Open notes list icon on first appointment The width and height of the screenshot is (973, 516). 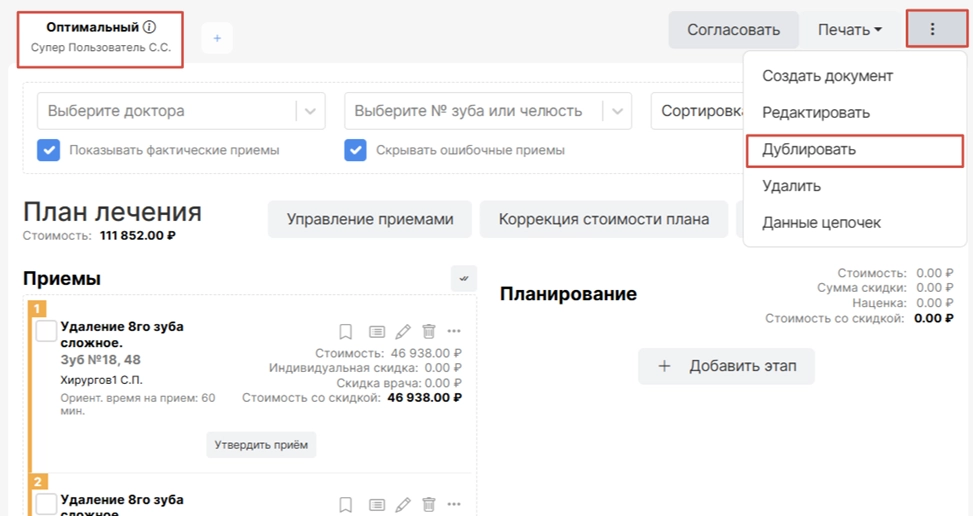tap(376, 332)
